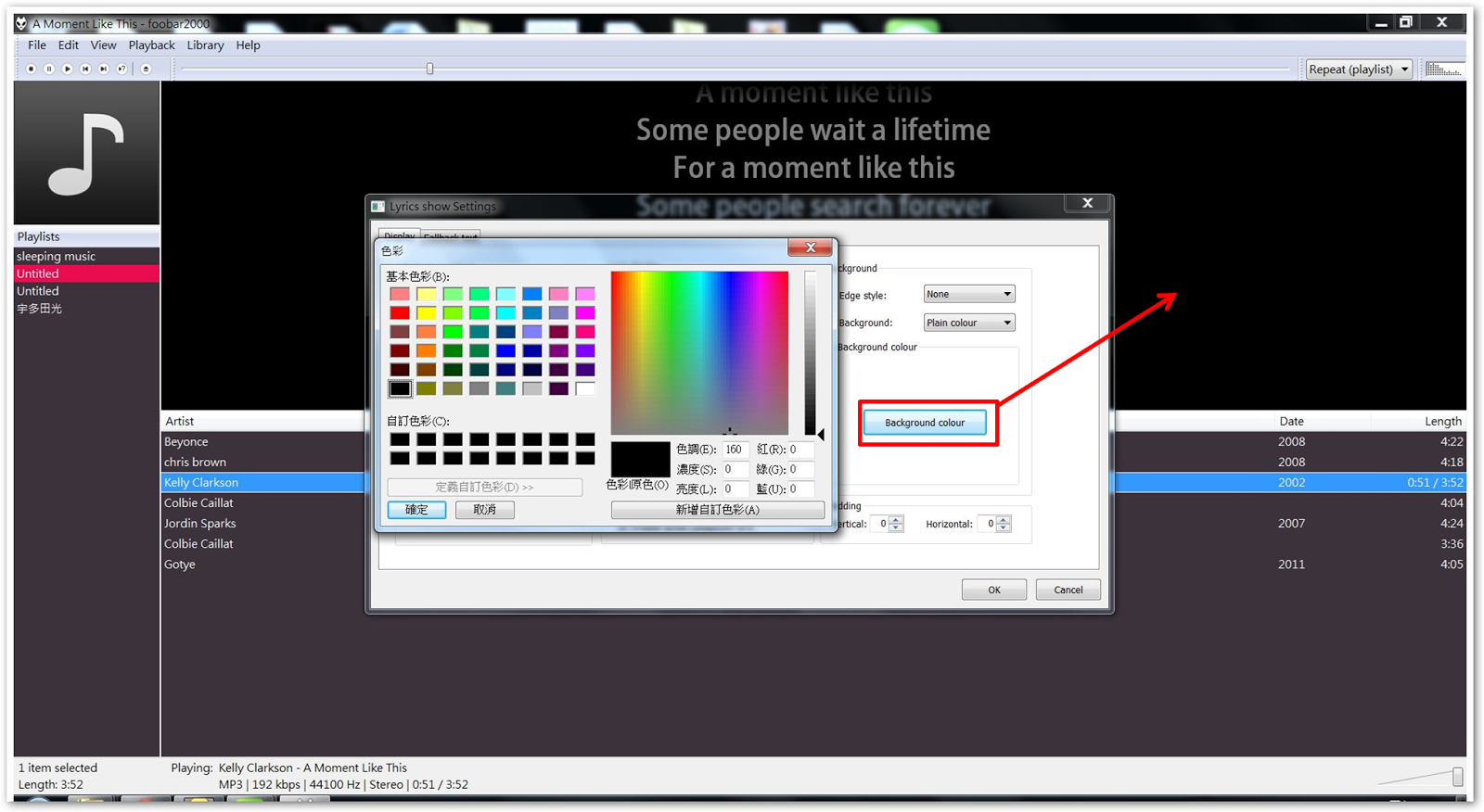The image size is (1484, 812).
Task: Click the 亮度 luminance input field
Action: (x=736, y=488)
